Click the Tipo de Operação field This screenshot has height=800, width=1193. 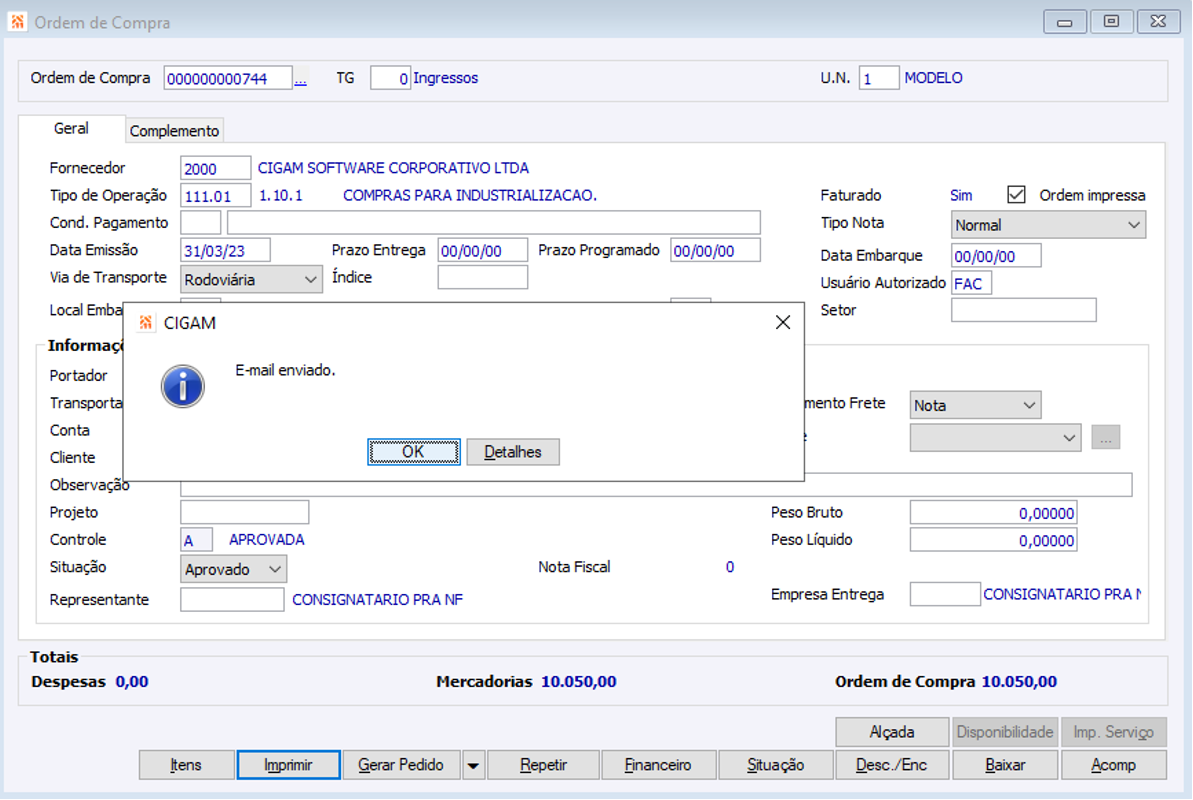point(215,196)
